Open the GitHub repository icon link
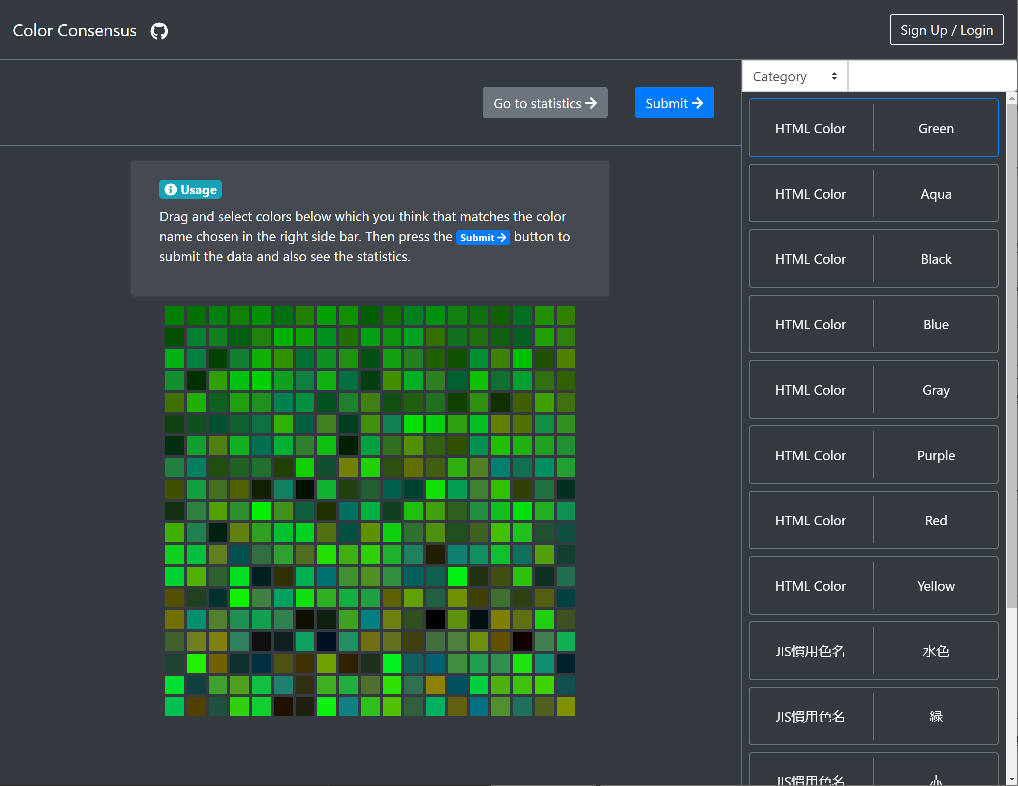The width and height of the screenshot is (1018, 786). click(159, 31)
